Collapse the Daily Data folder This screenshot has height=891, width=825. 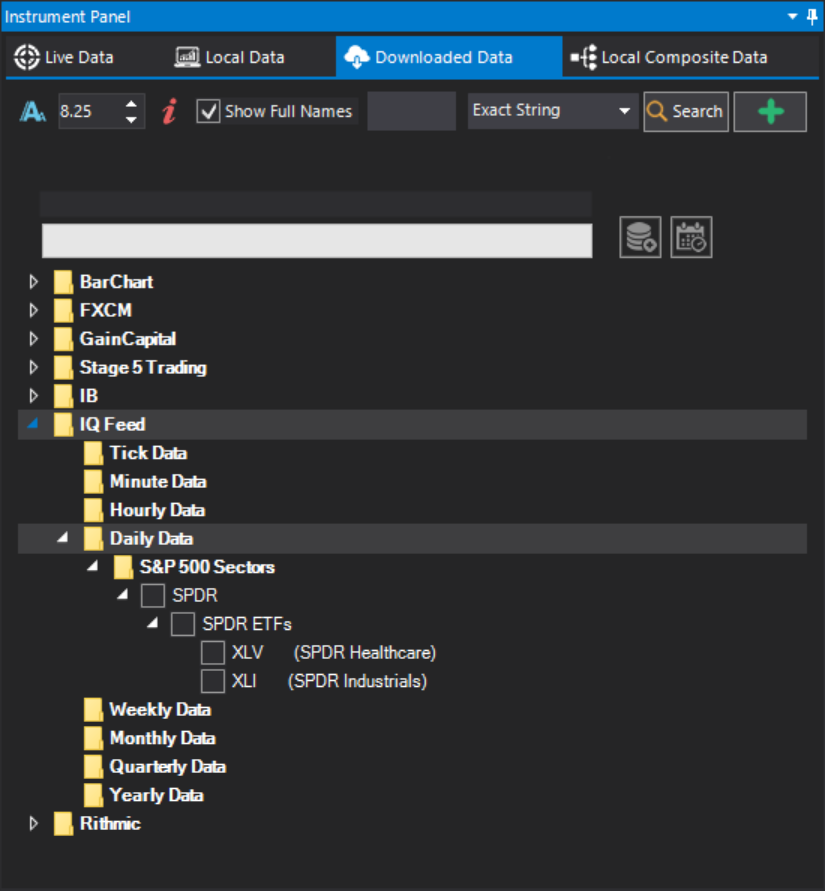pos(62,537)
